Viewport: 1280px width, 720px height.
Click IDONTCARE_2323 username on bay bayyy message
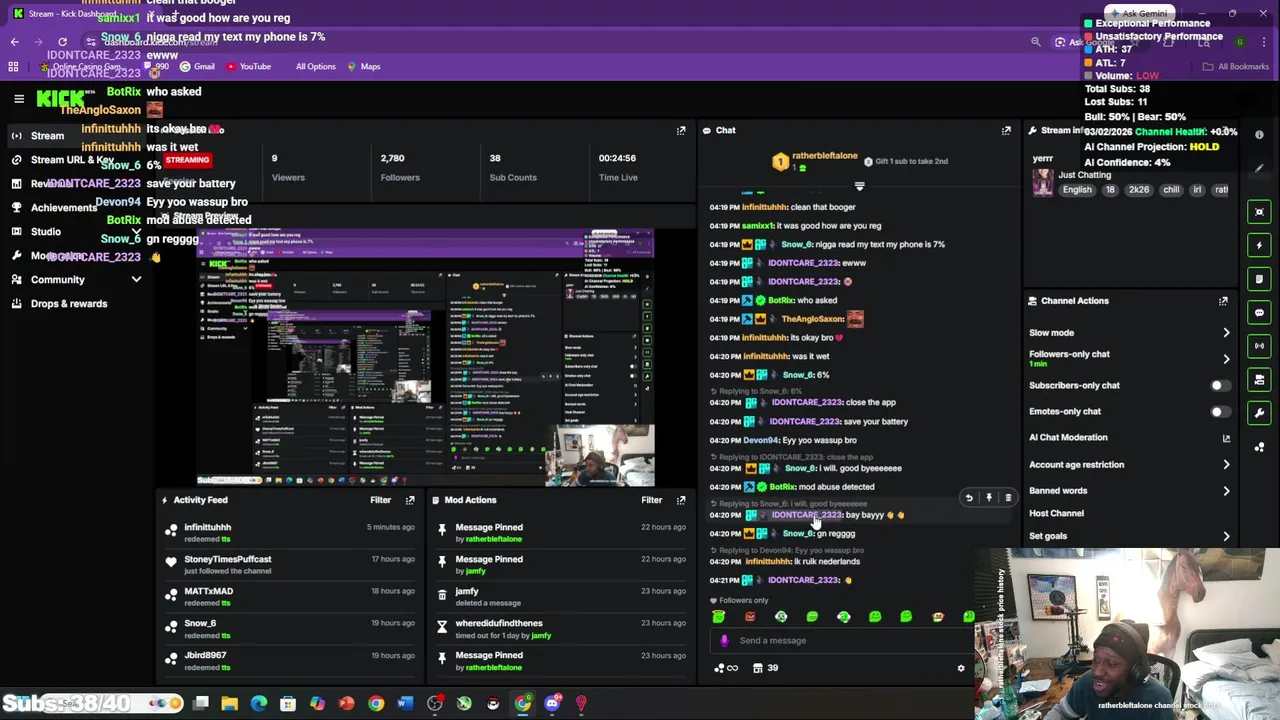(807, 515)
